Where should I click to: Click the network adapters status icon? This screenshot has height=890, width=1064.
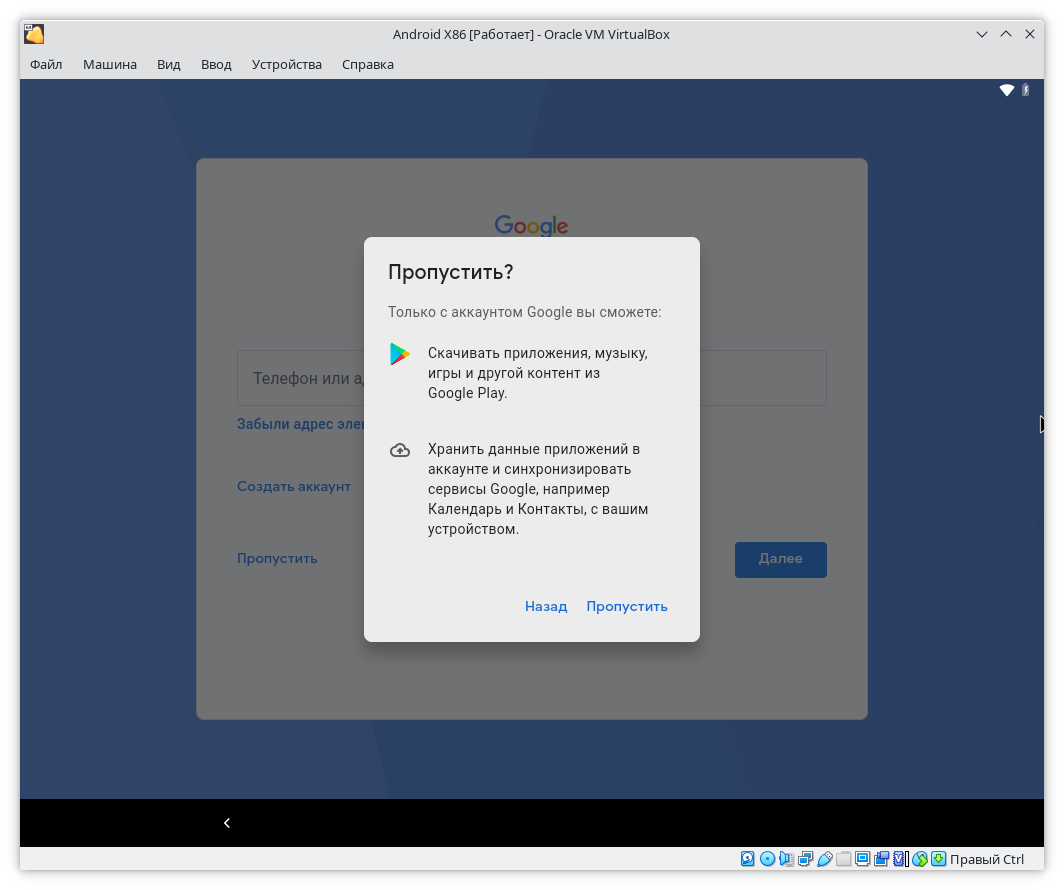coord(805,859)
